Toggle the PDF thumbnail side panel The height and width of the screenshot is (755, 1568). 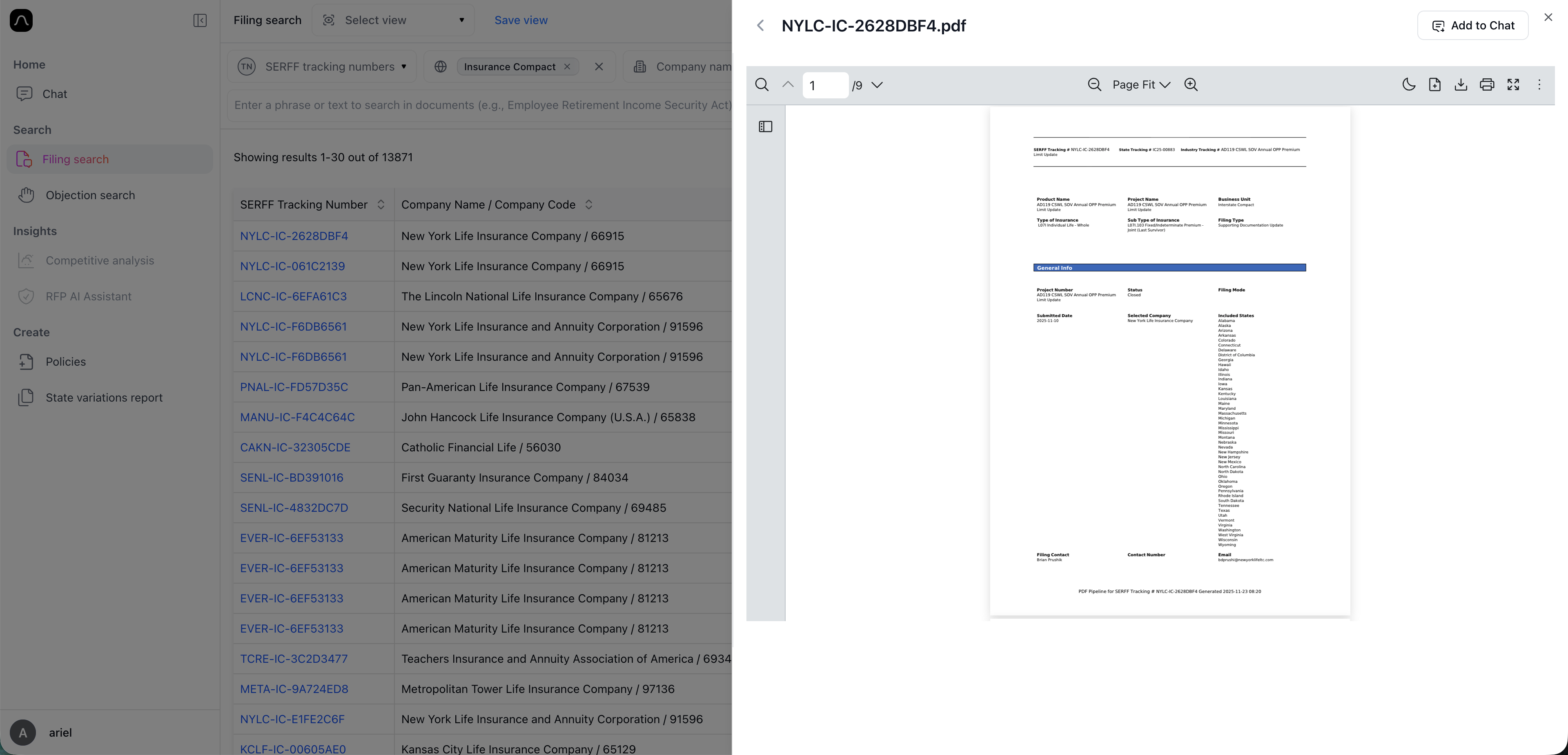pyautogui.click(x=765, y=126)
